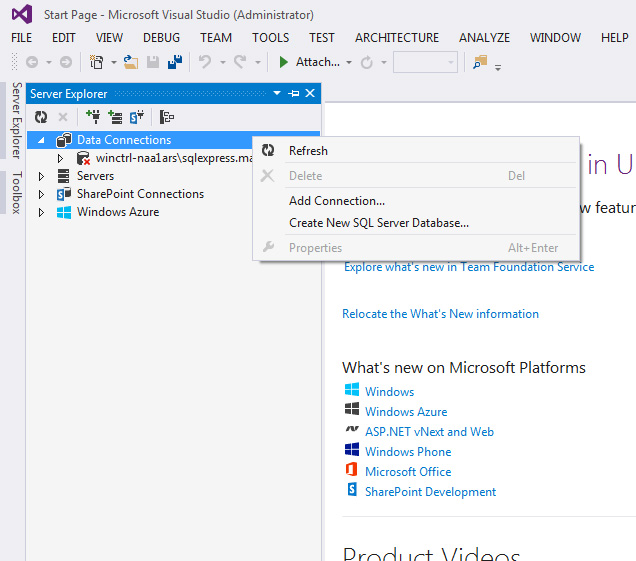The height and width of the screenshot is (561, 636).
Task: Expand the Windows Azure tree node
Action: click(x=41, y=213)
